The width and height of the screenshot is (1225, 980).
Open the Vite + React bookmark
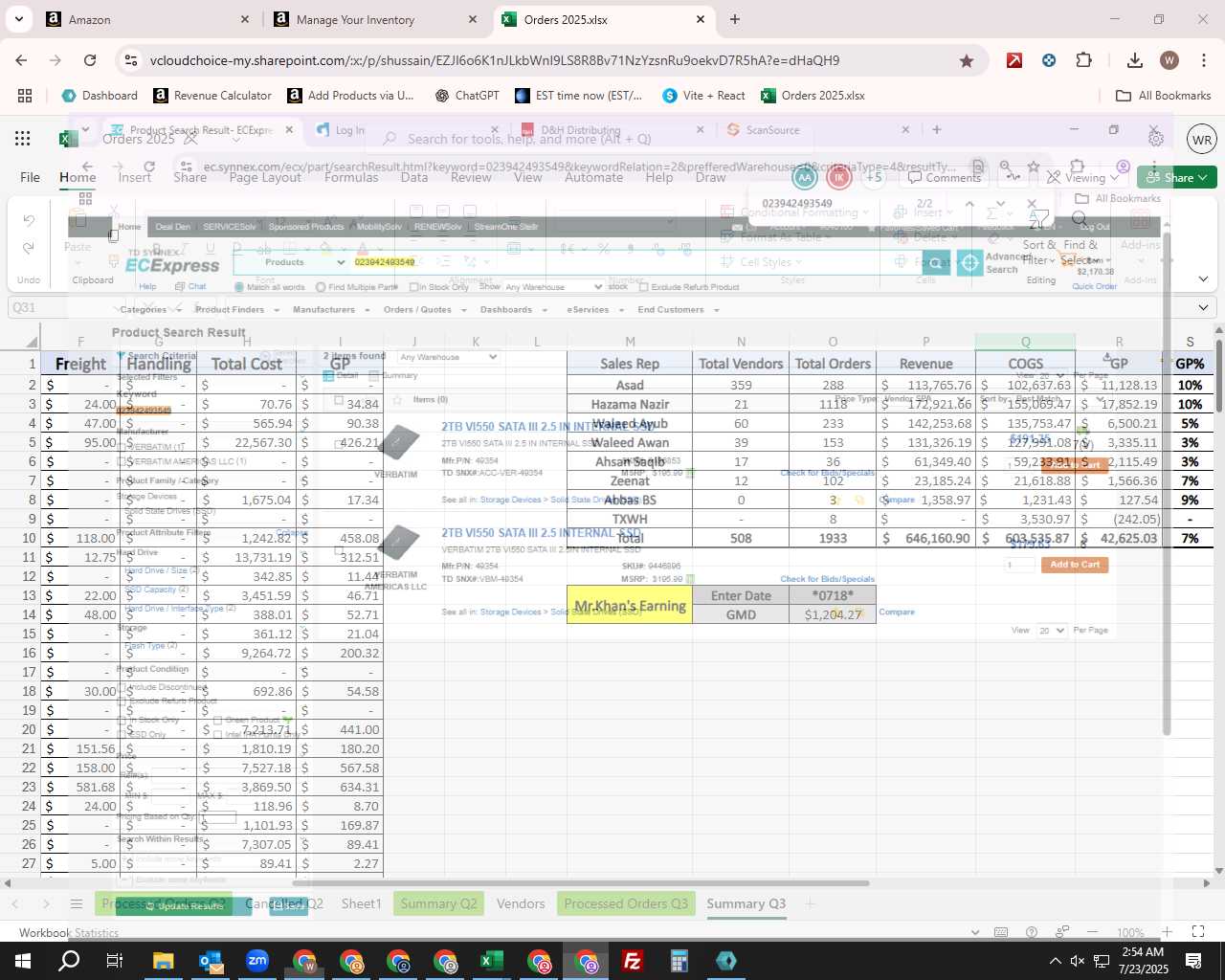[703, 96]
